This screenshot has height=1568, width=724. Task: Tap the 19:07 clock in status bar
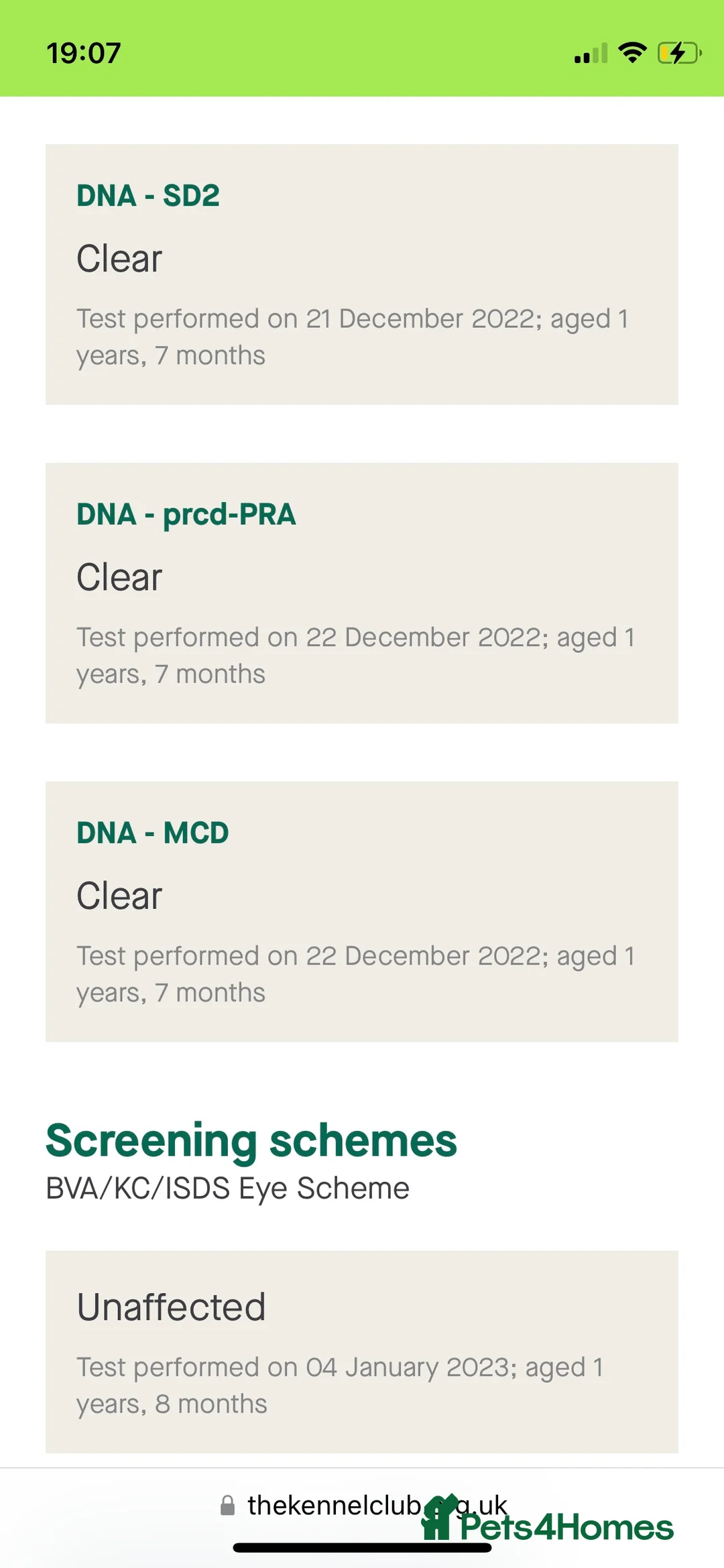(x=84, y=53)
